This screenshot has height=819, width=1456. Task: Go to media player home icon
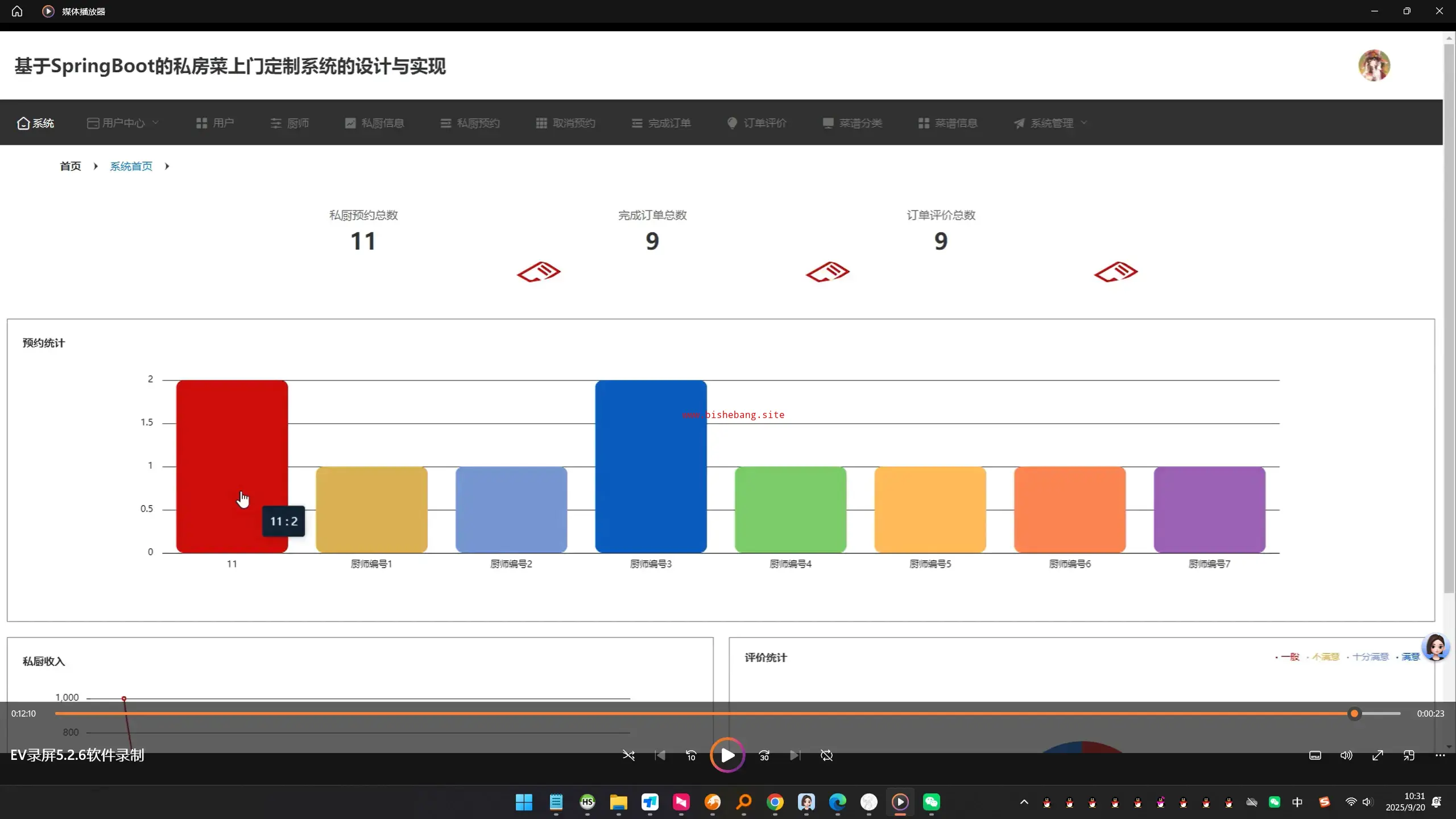[x=17, y=11]
